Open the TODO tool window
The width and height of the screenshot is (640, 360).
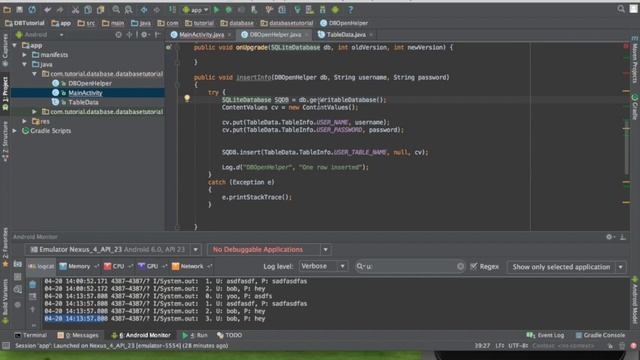click(x=230, y=335)
